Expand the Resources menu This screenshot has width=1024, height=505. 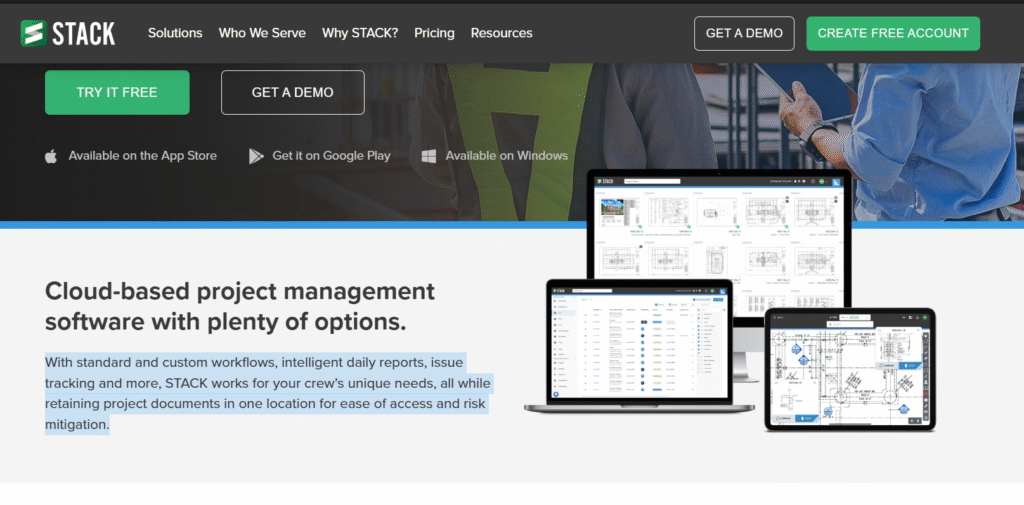pyautogui.click(x=502, y=33)
